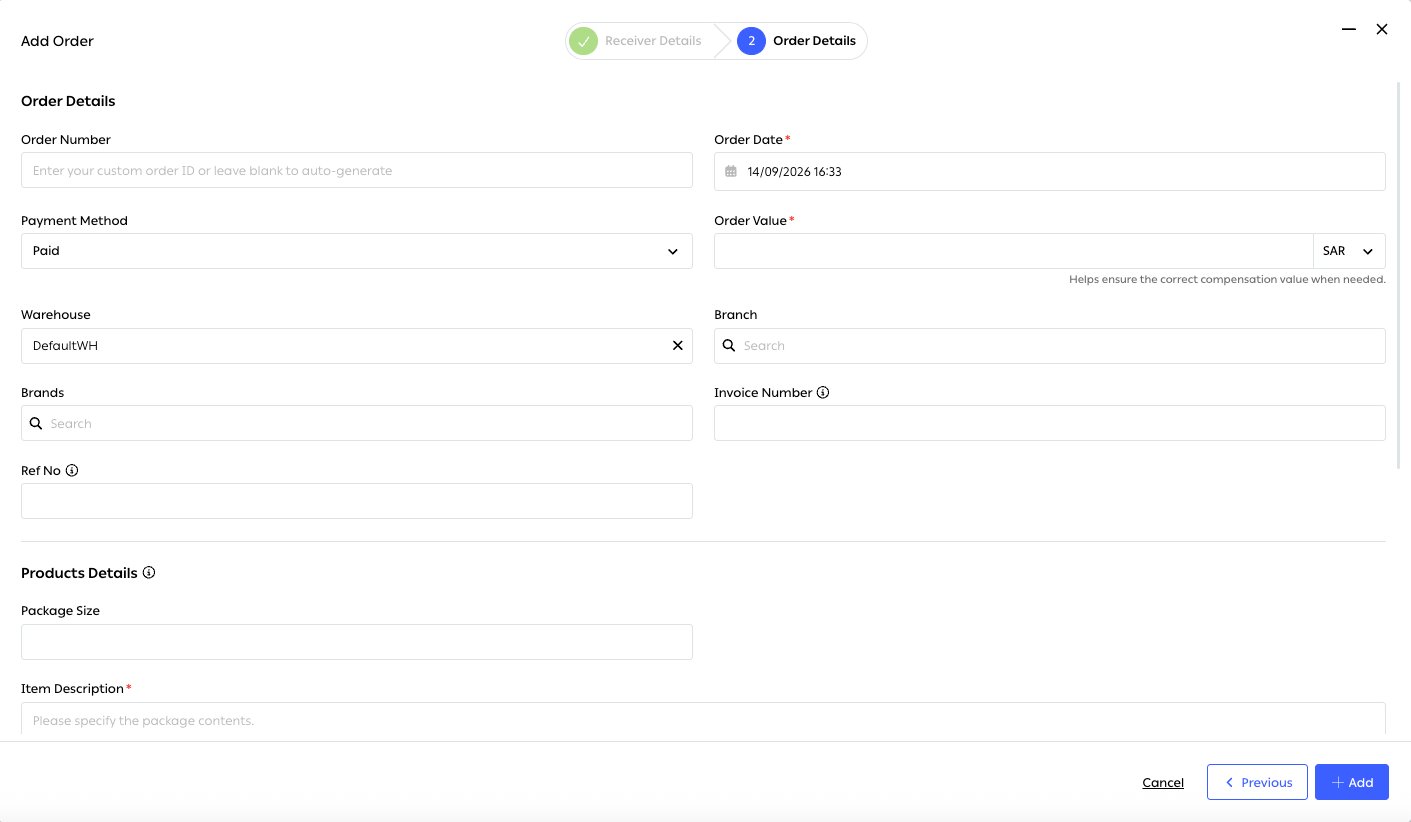
Task: Click the step 2 number badge
Action: tap(751, 41)
